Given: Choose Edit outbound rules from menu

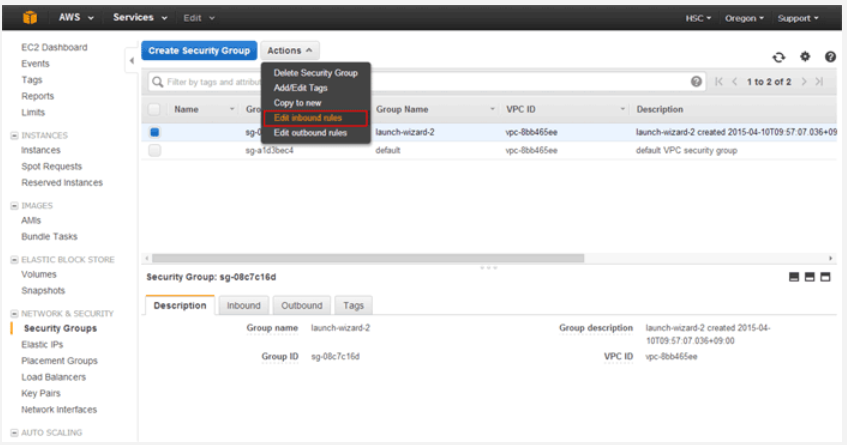Looking at the screenshot, I should pyautogui.click(x=310, y=133).
